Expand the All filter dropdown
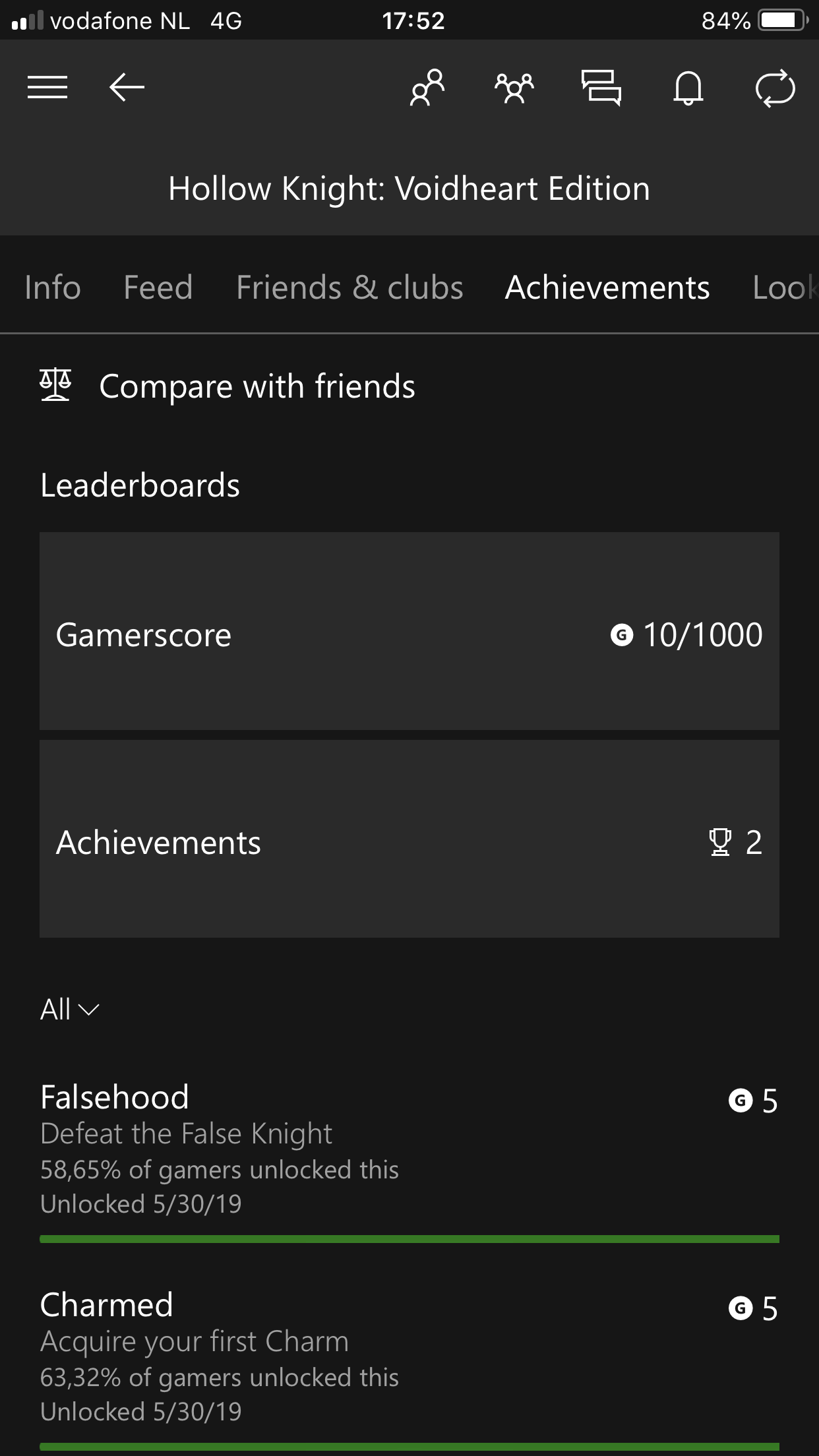This screenshot has height=1456, width=819. pyautogui.click(x=69, y=1010)
